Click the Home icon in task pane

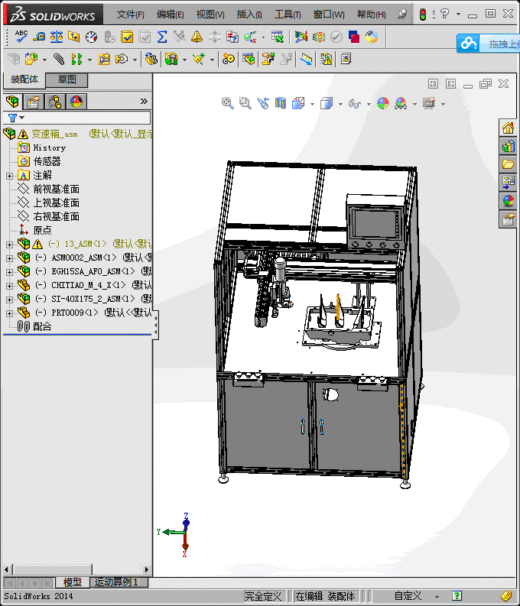tap(508, 128)
